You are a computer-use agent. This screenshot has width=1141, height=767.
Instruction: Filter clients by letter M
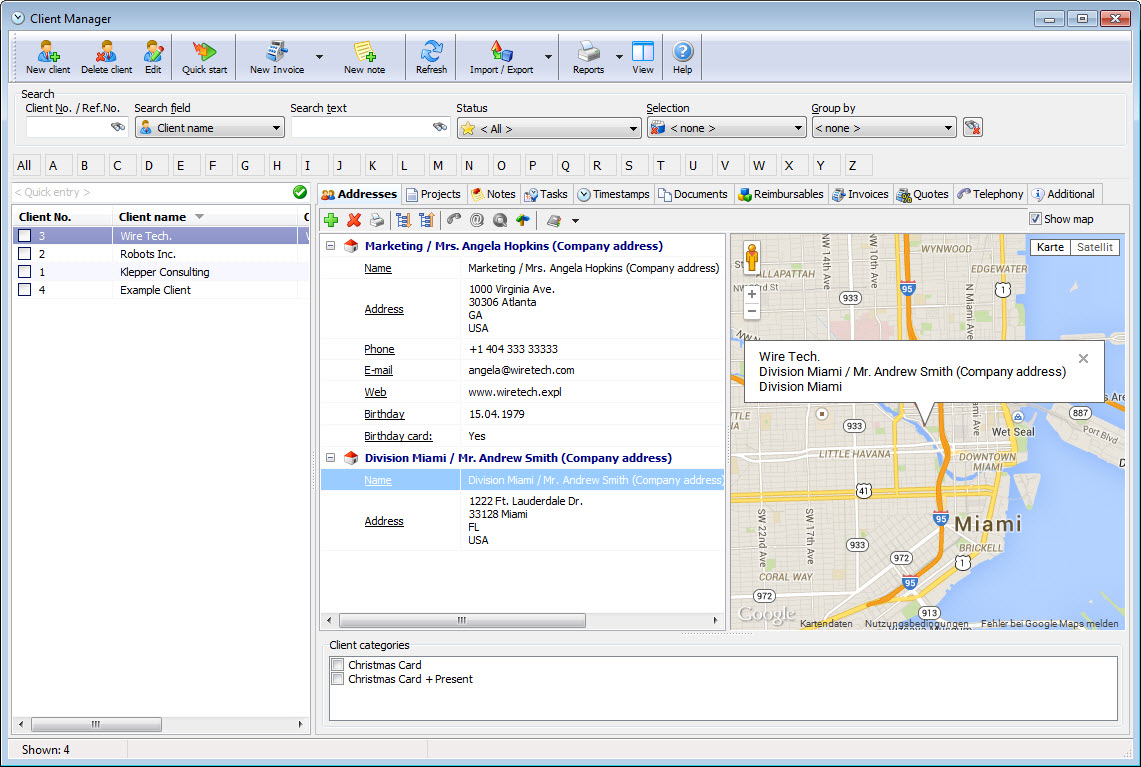[437, 166]
